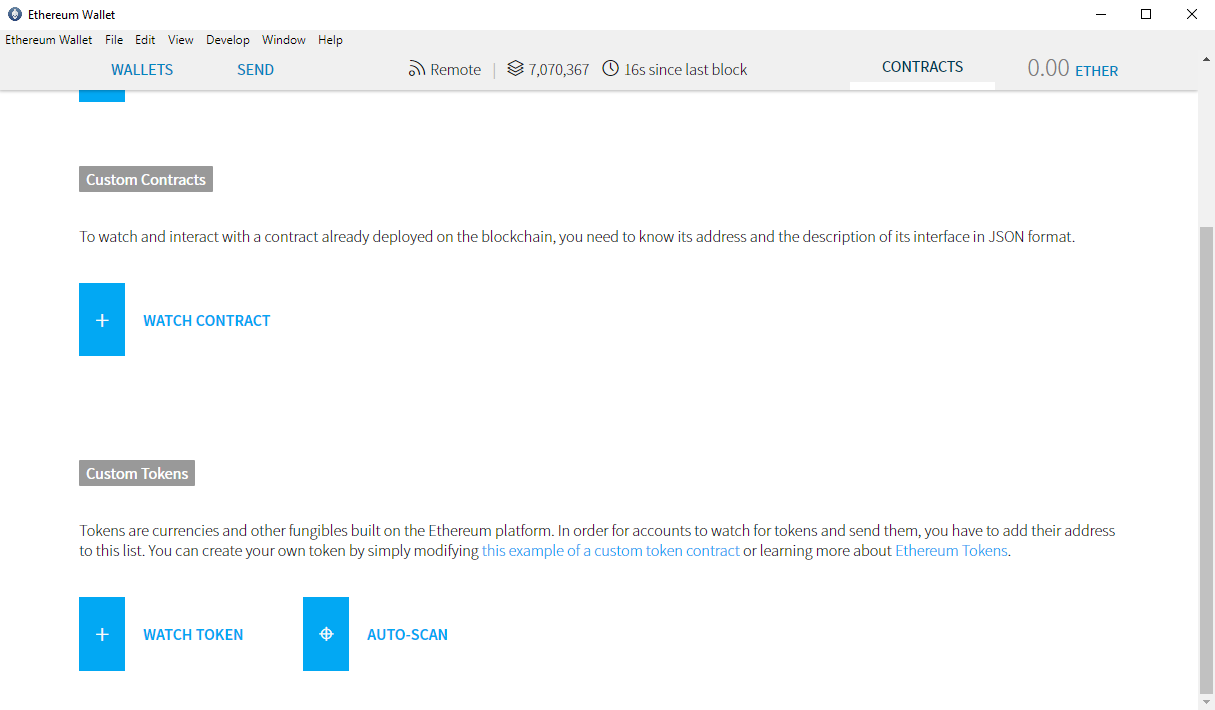Click the Remote network signal icon

pos(417,69)
